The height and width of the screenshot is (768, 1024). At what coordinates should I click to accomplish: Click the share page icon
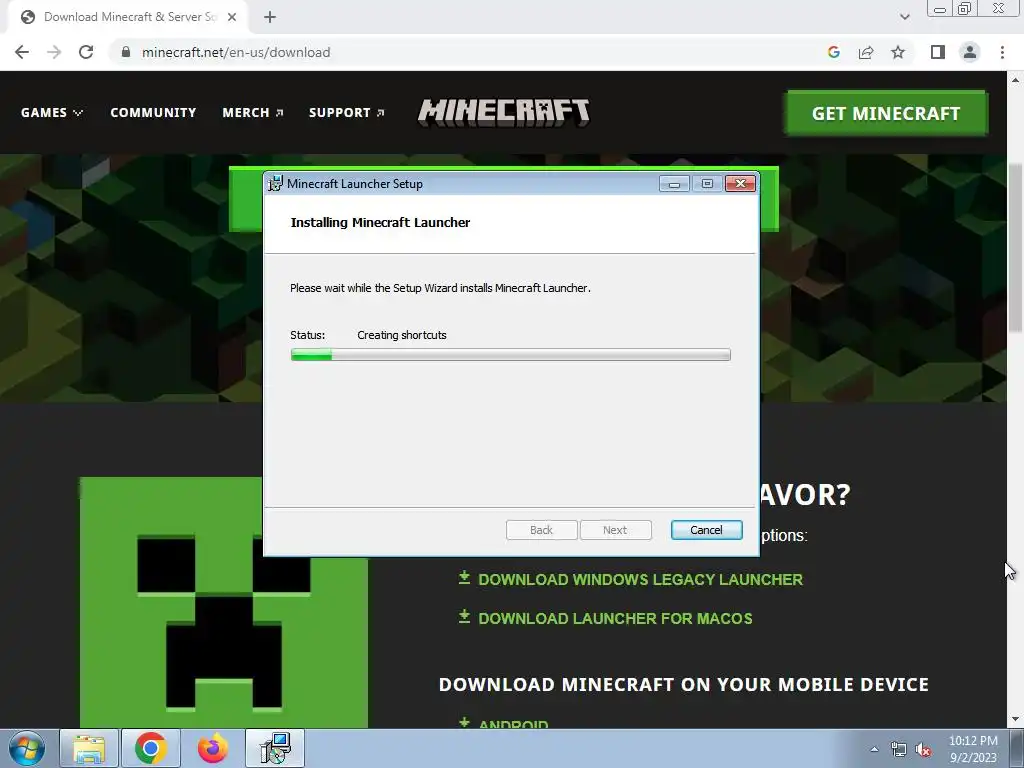coord(866,52)
